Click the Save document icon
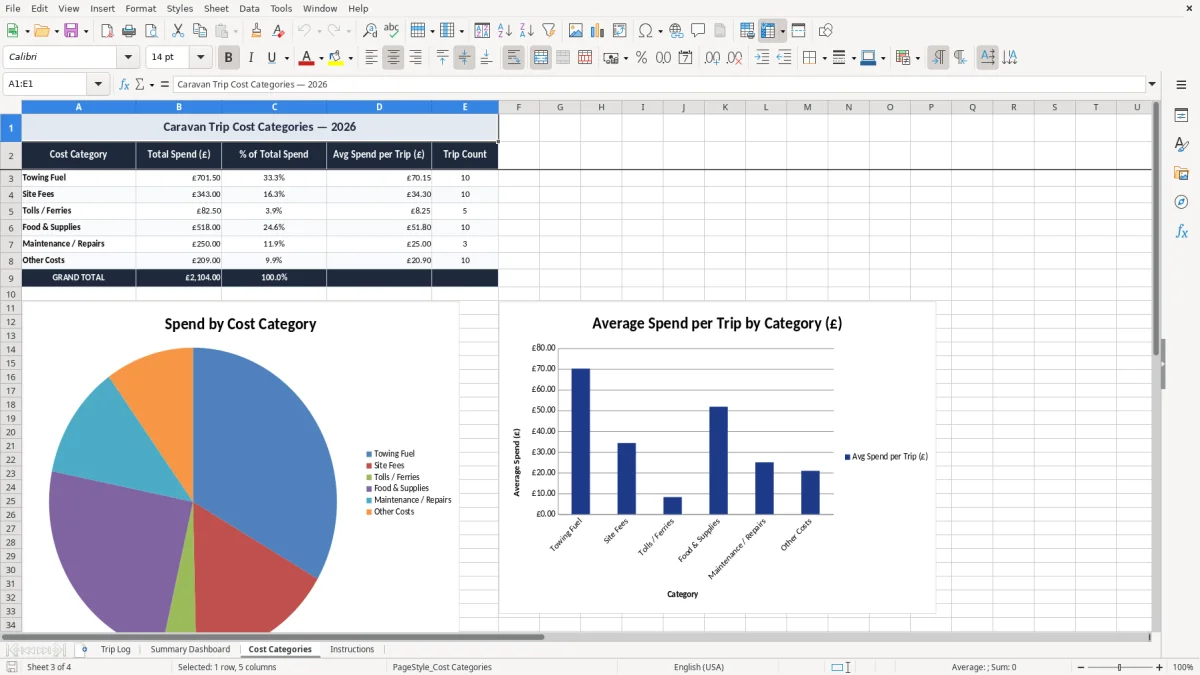 click(71, 31)
